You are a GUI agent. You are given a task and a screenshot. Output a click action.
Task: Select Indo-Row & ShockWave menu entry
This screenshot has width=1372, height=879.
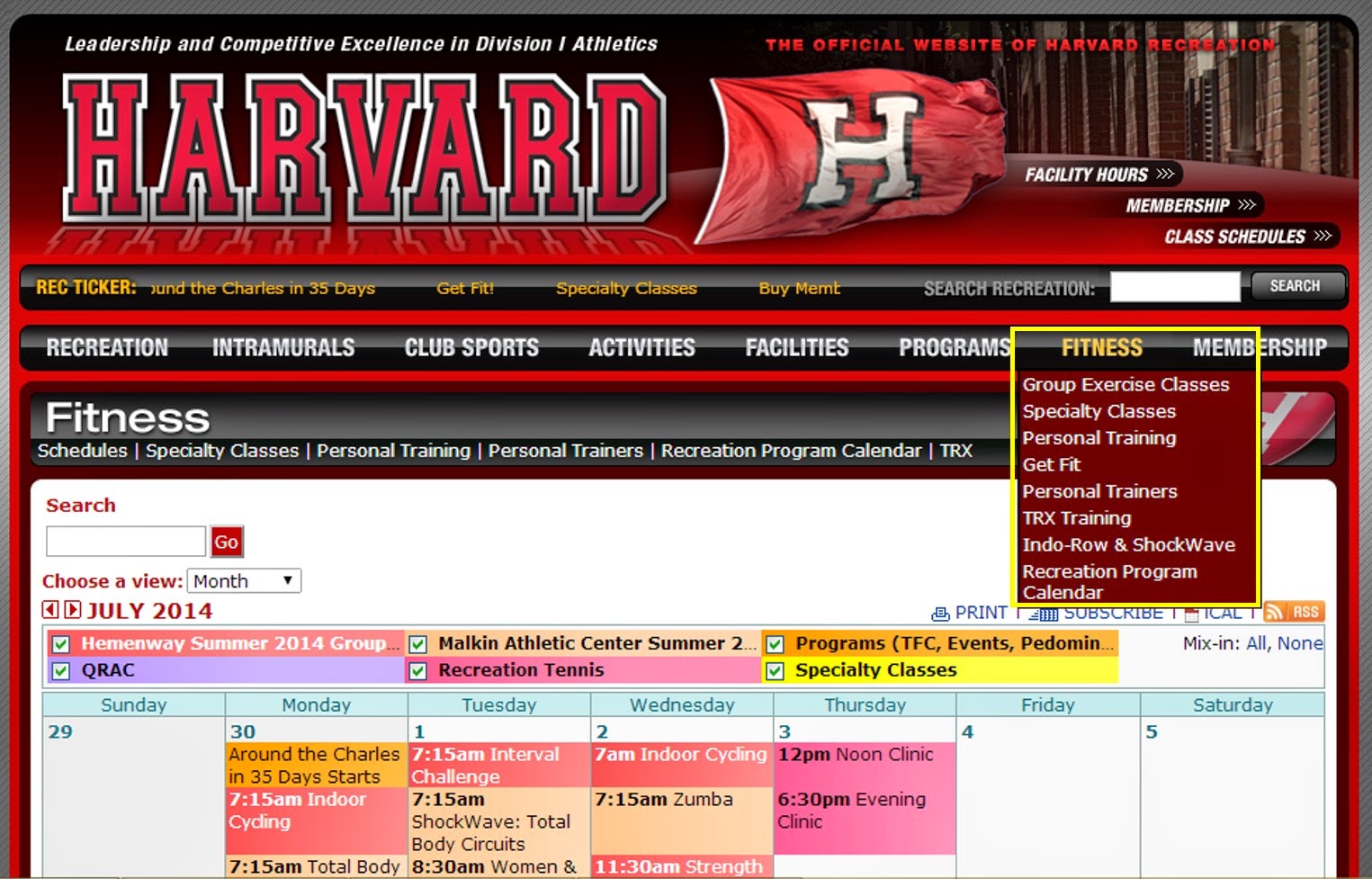[x=1128, y=545]
